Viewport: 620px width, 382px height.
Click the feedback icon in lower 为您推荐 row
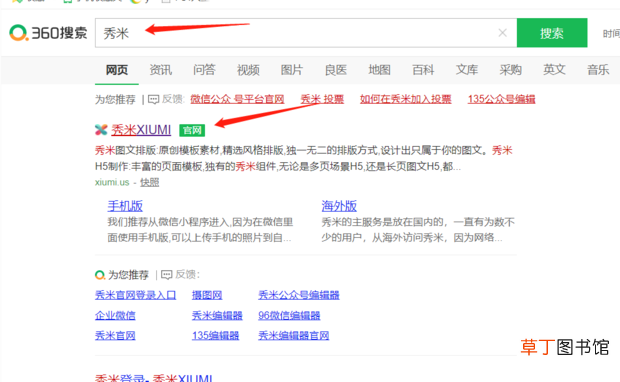(x=166, y=274)
